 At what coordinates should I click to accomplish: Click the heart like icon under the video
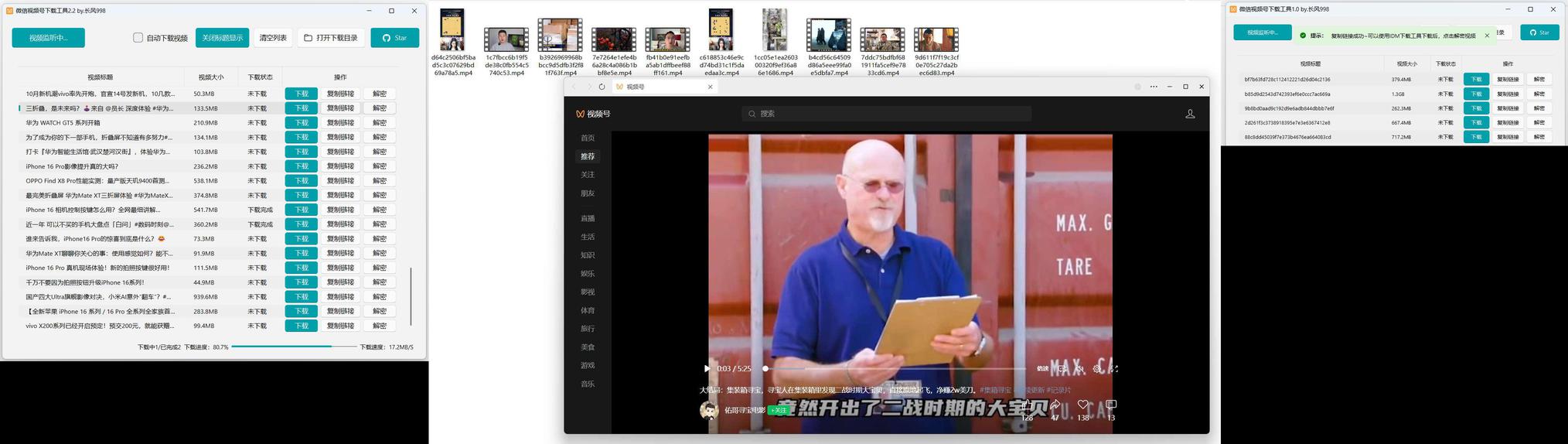(x=1083, y=405)
